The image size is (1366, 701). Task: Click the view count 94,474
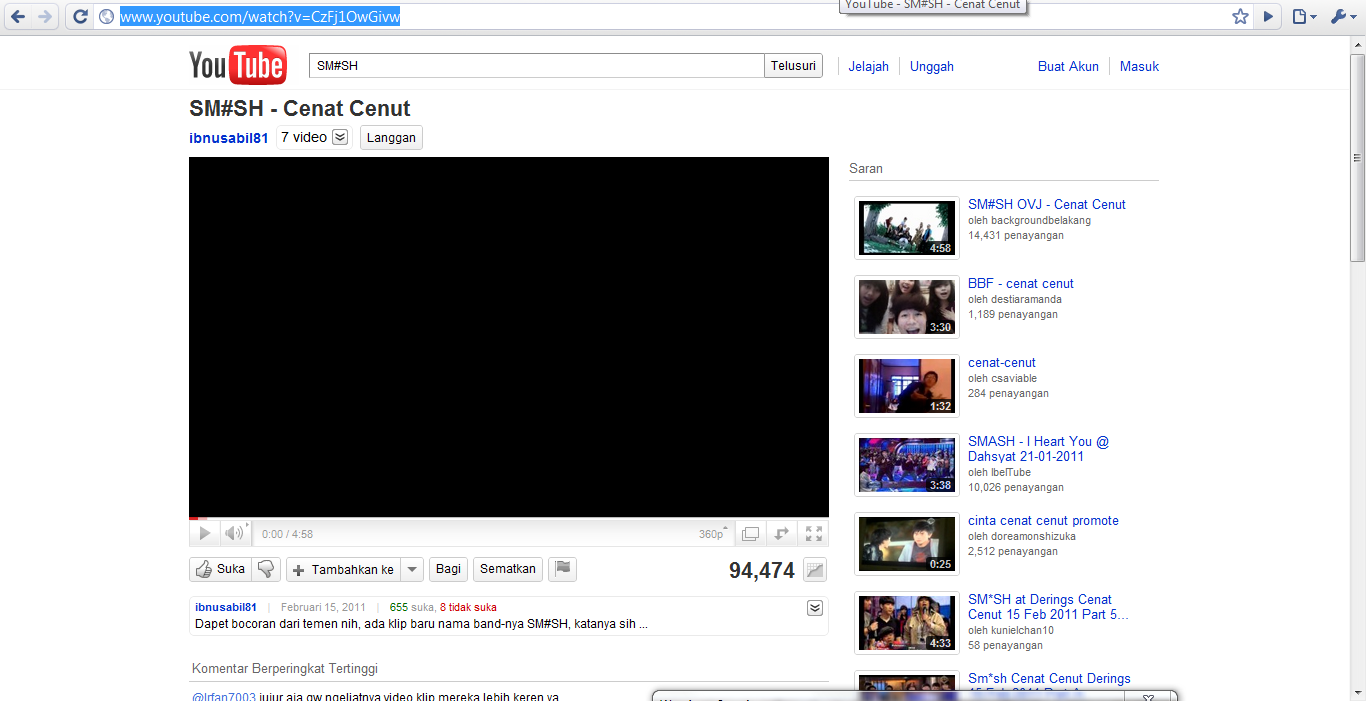pyautogui.click(x=762, y=570)
